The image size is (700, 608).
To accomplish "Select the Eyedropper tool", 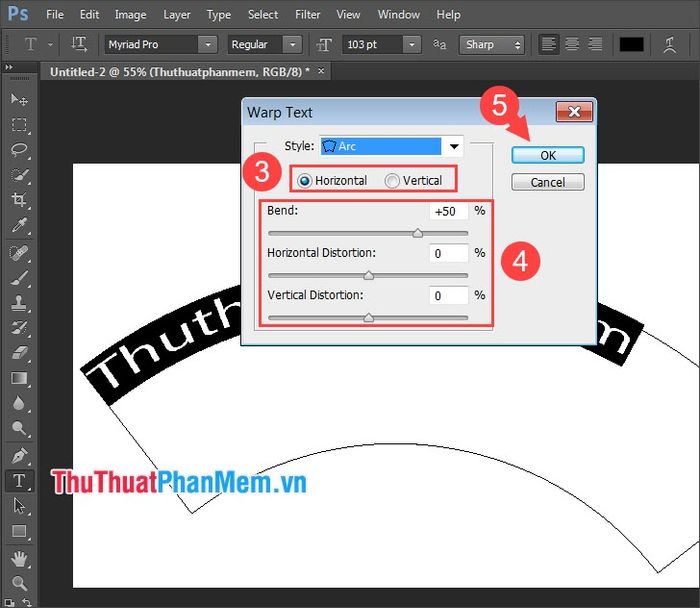I will point(19,225).
